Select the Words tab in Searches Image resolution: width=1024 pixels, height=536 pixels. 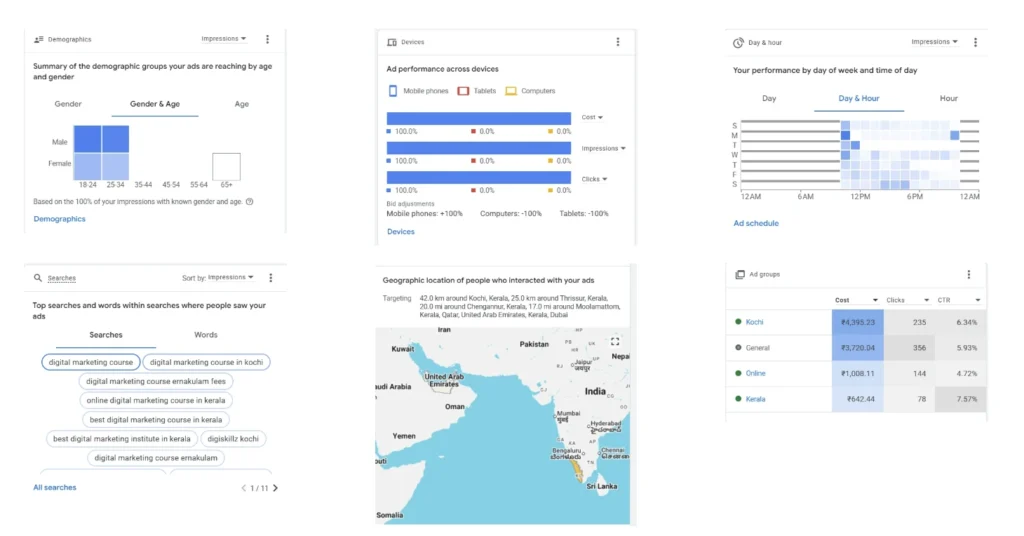(205, 335)
